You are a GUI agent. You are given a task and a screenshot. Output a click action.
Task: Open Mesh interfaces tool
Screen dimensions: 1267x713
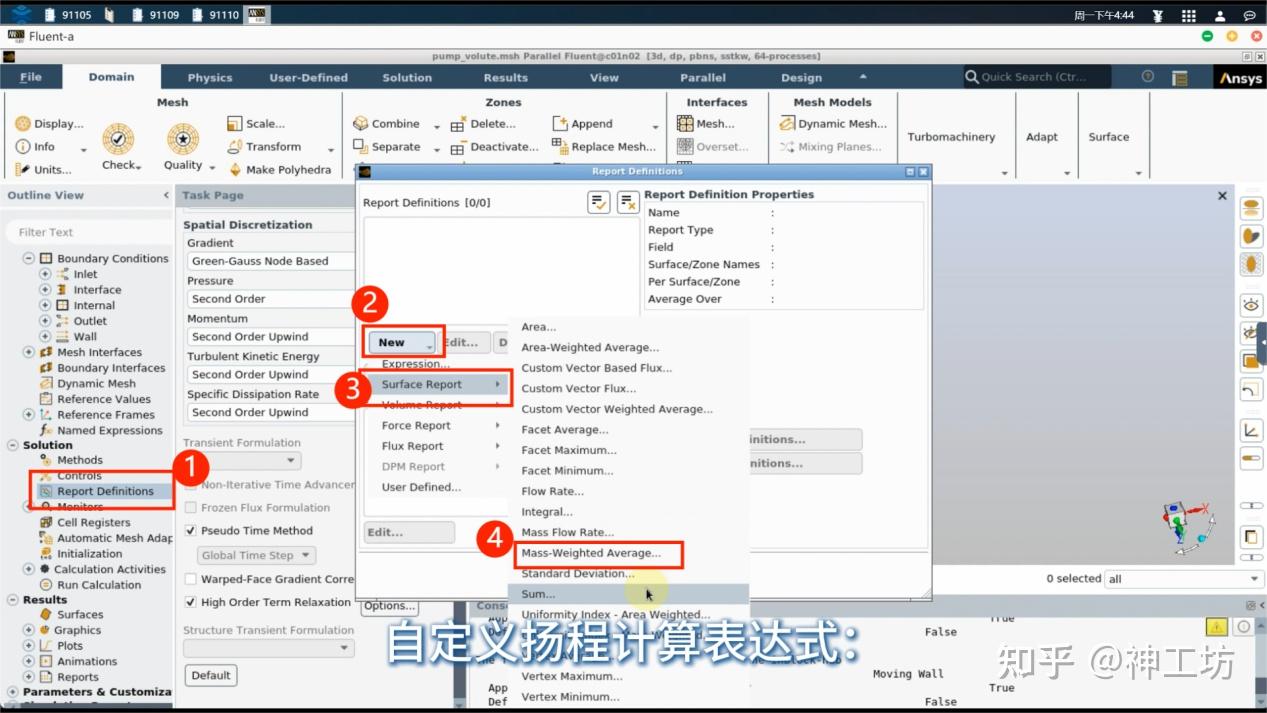(707, 124)
